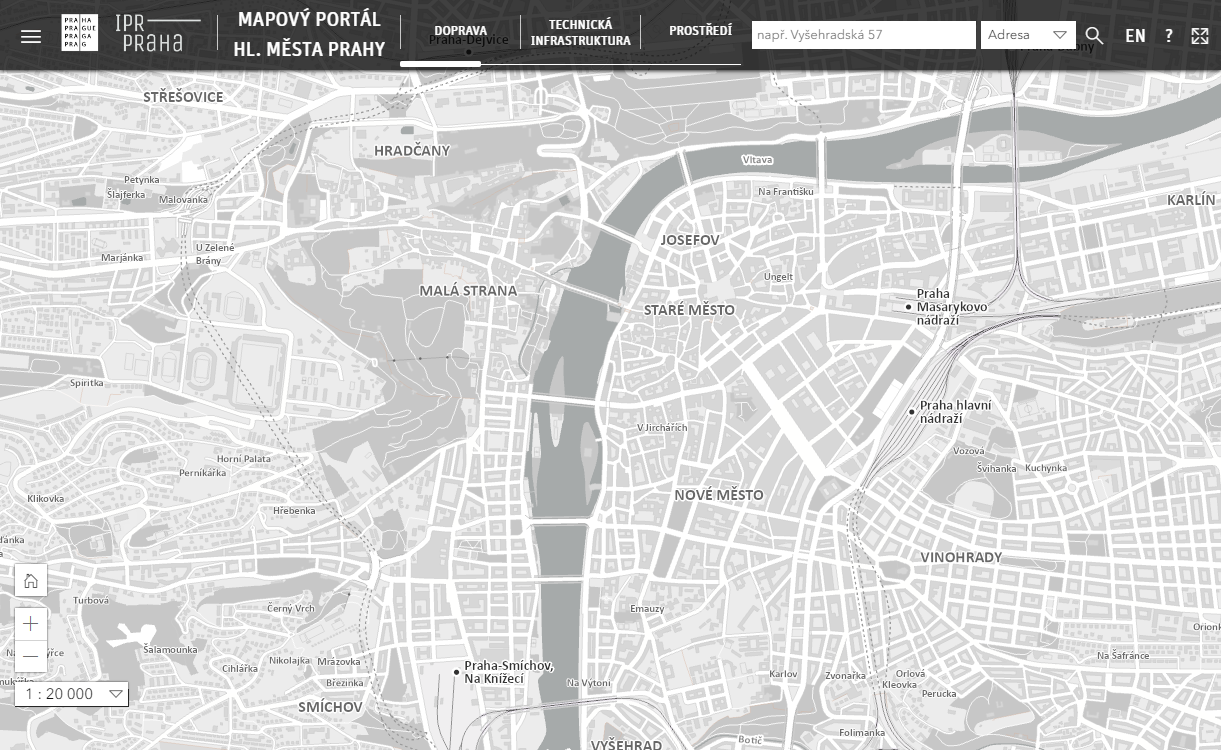Focus the address search input field
Viewport: 1221px width, 750px height.
(863, 35)
